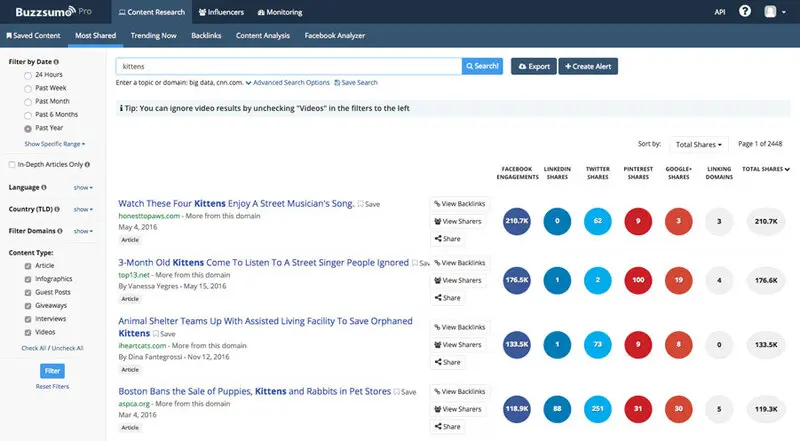Click the Save bookmark for the Animal Shelter article
Screen dimensions: 800x441
pos(164,334)
